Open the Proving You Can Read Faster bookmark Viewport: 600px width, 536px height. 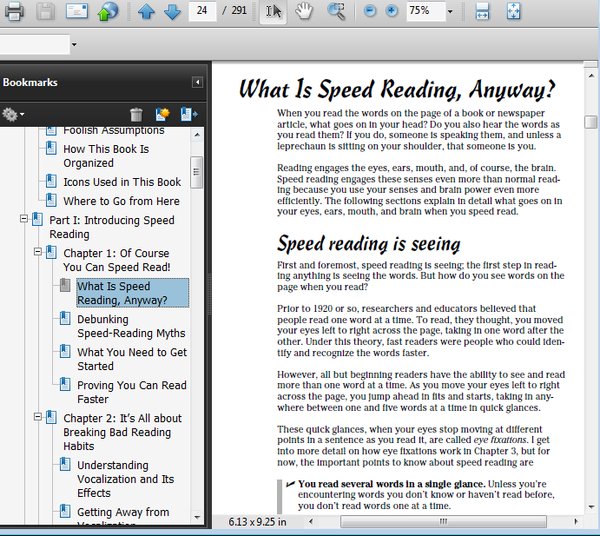coord(132,392)
